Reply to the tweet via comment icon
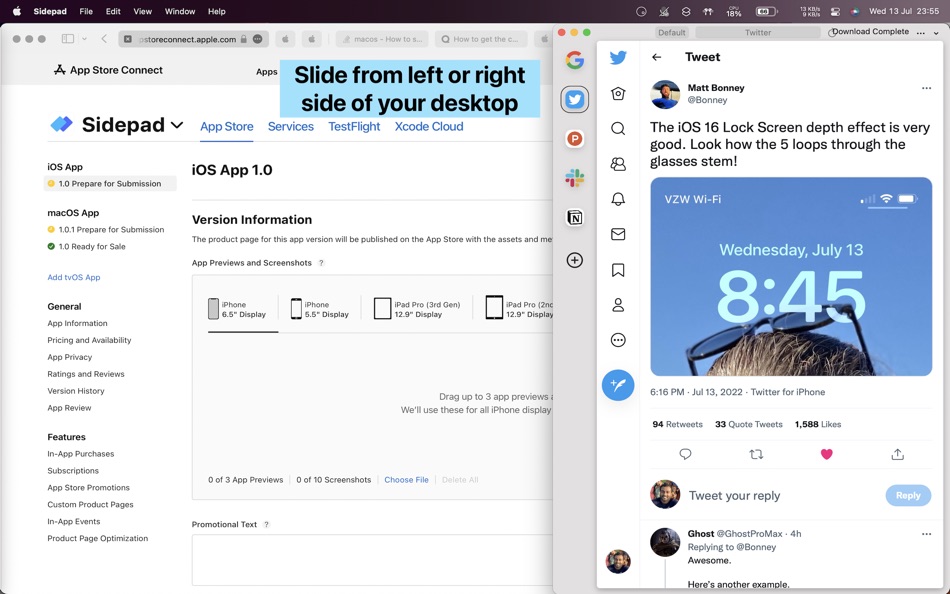This screenshot has width=950, height=594. 685,454
